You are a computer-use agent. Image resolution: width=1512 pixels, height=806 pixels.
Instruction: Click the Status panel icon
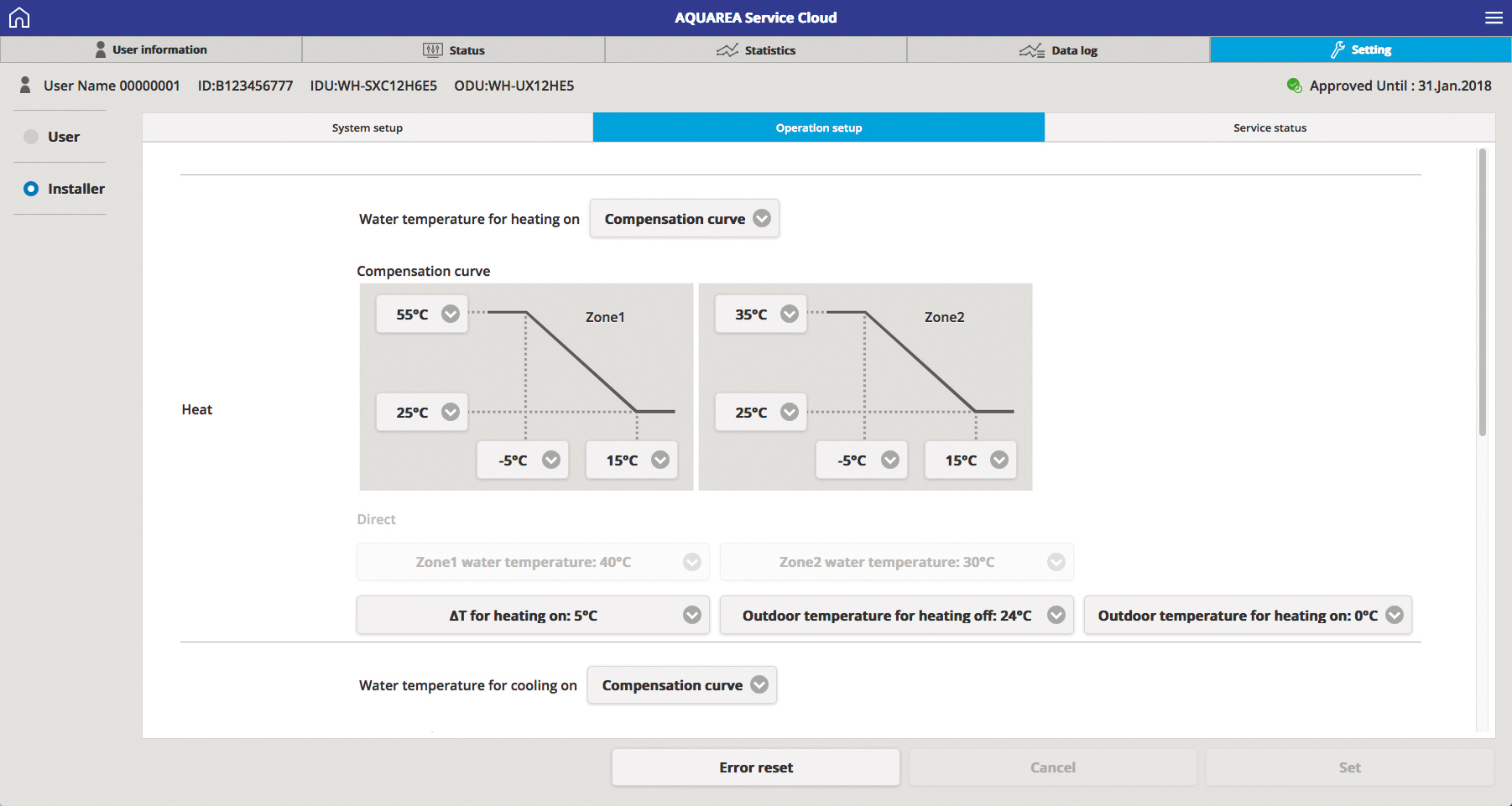click(432, 50)
